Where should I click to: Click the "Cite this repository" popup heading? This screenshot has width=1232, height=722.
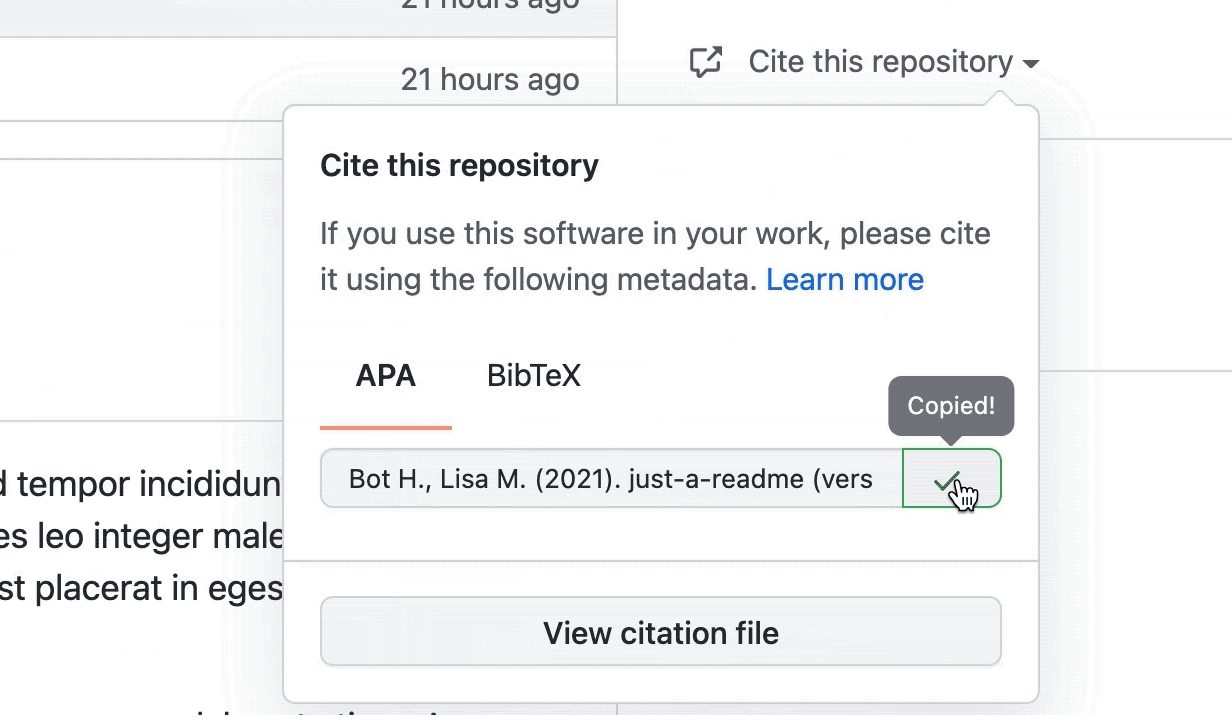(x=460, y=165)
